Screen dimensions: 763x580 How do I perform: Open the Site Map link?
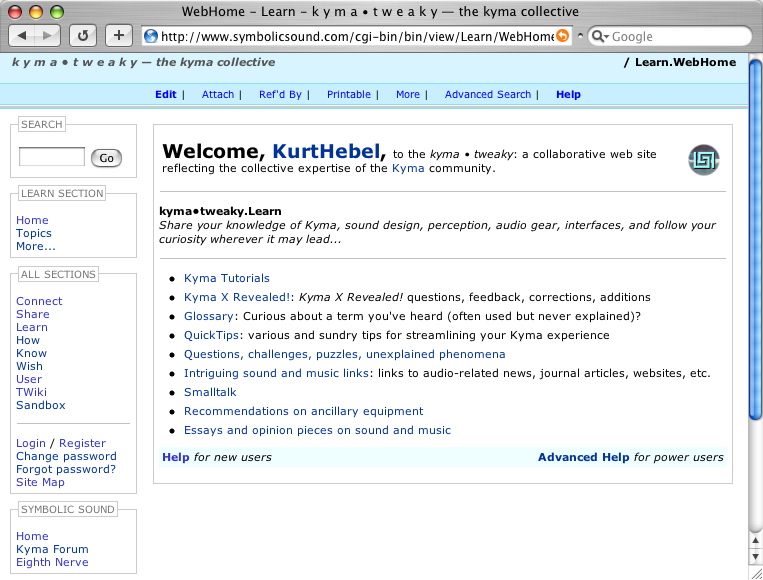(x=40, y=482)
